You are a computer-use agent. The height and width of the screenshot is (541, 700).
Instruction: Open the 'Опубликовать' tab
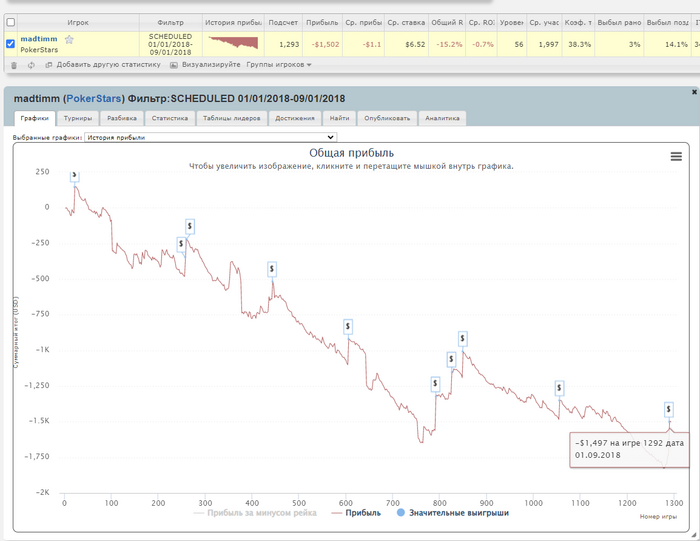tap(387, 118)
